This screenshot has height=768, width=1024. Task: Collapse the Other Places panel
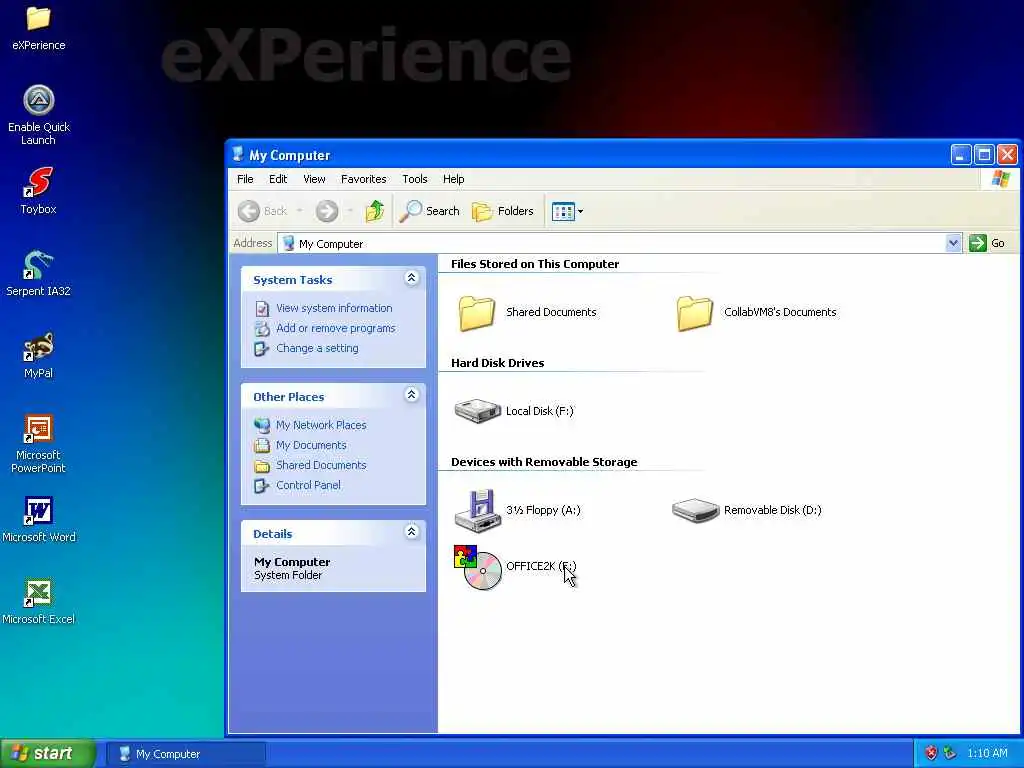pyautogui.click(x=411, y=395)
